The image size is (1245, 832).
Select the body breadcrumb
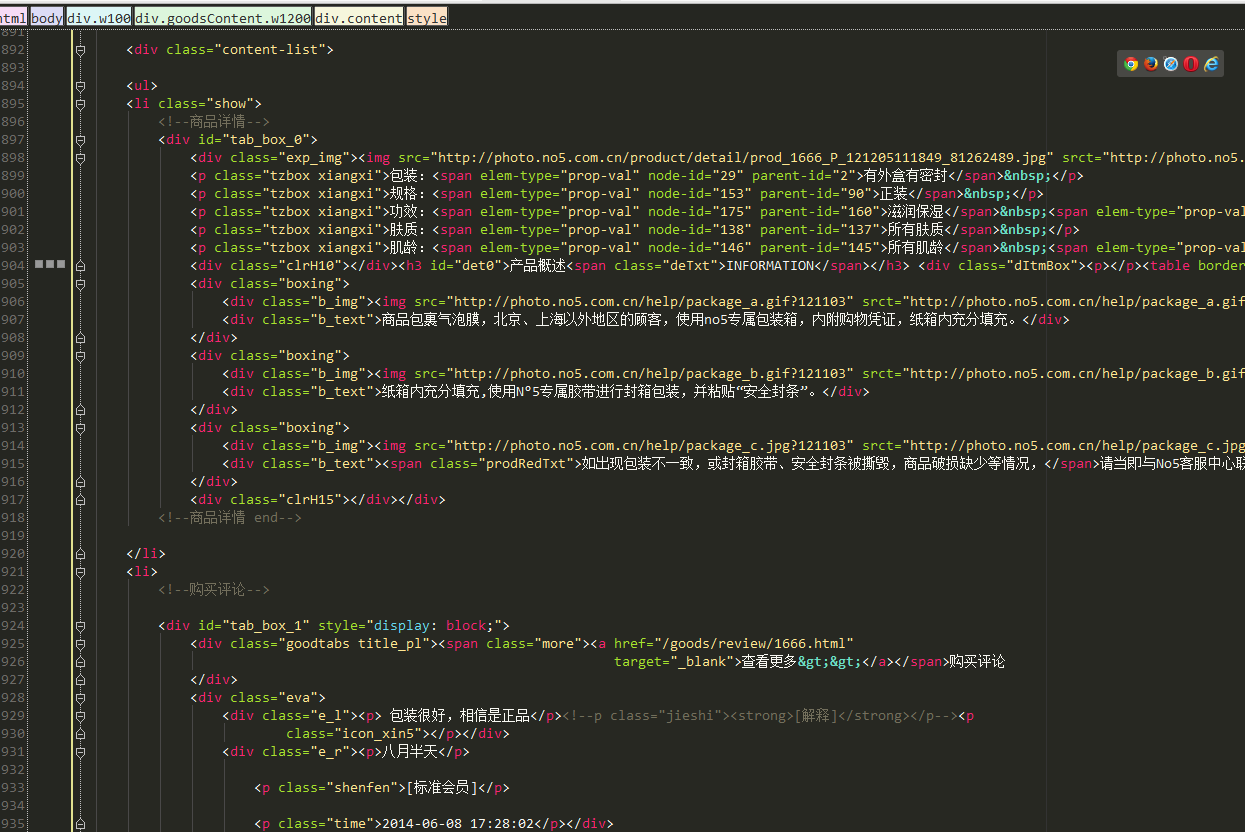tap(47, 18)
